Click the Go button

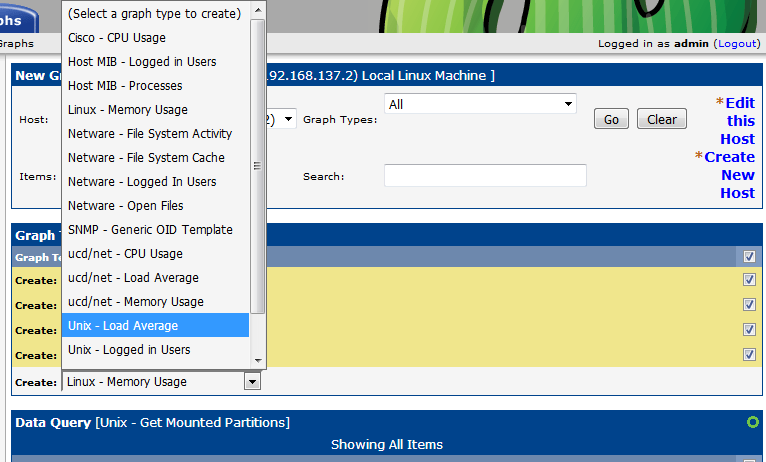pos(611,119)
